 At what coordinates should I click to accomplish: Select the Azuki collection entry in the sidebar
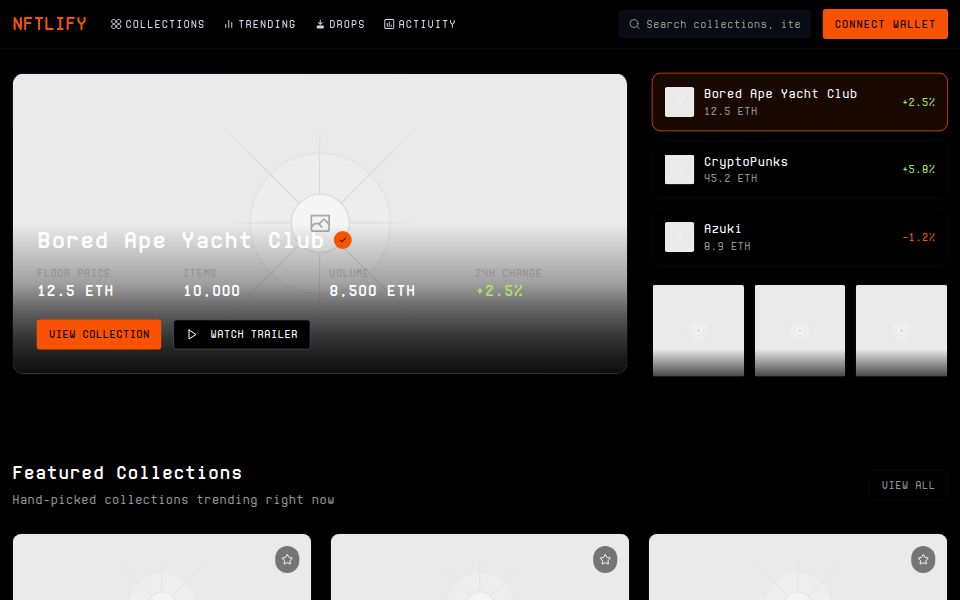click(x=799, y=237)
